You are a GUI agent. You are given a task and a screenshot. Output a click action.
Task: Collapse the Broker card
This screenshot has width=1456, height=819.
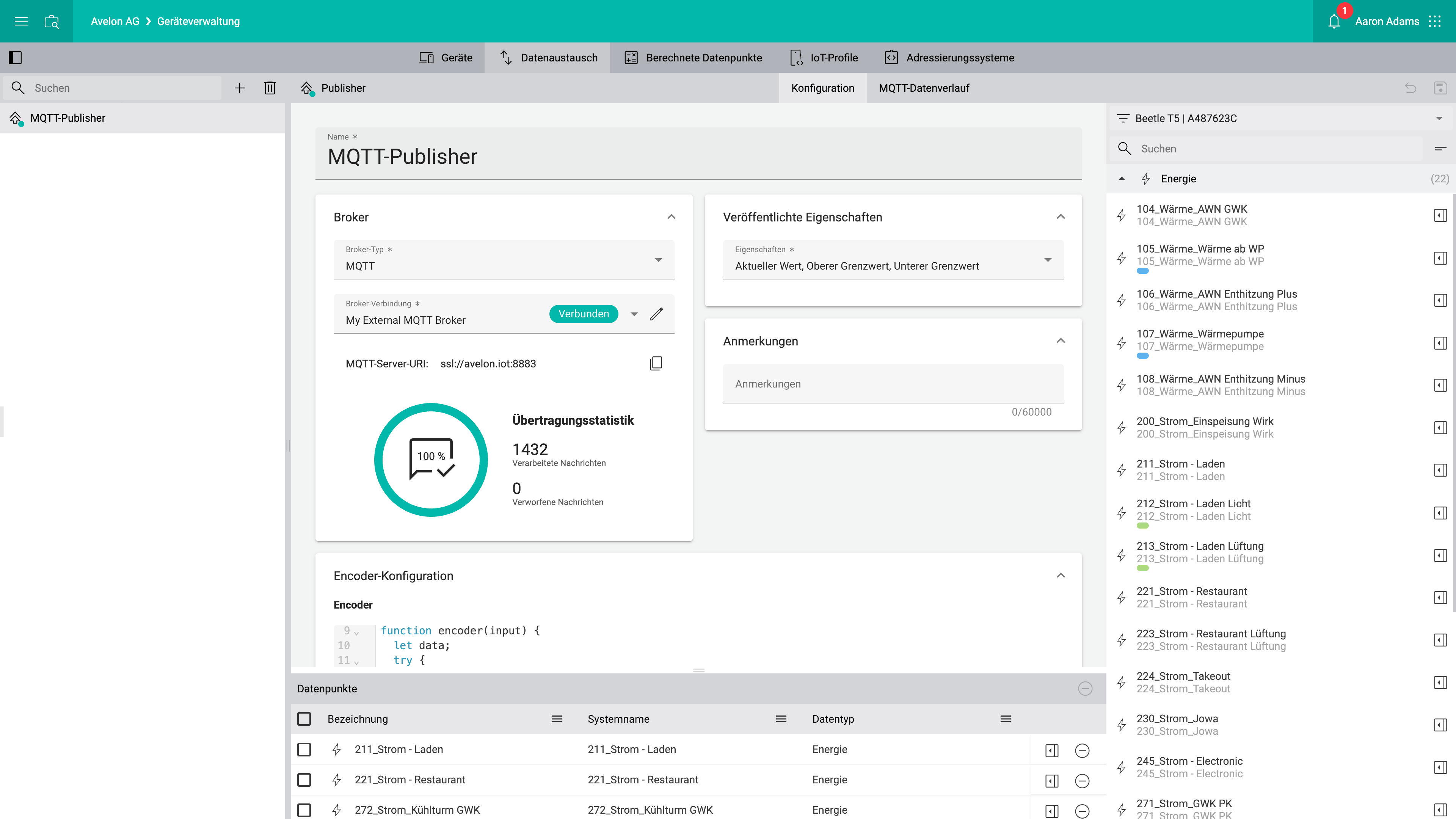[x=672, y=217]
